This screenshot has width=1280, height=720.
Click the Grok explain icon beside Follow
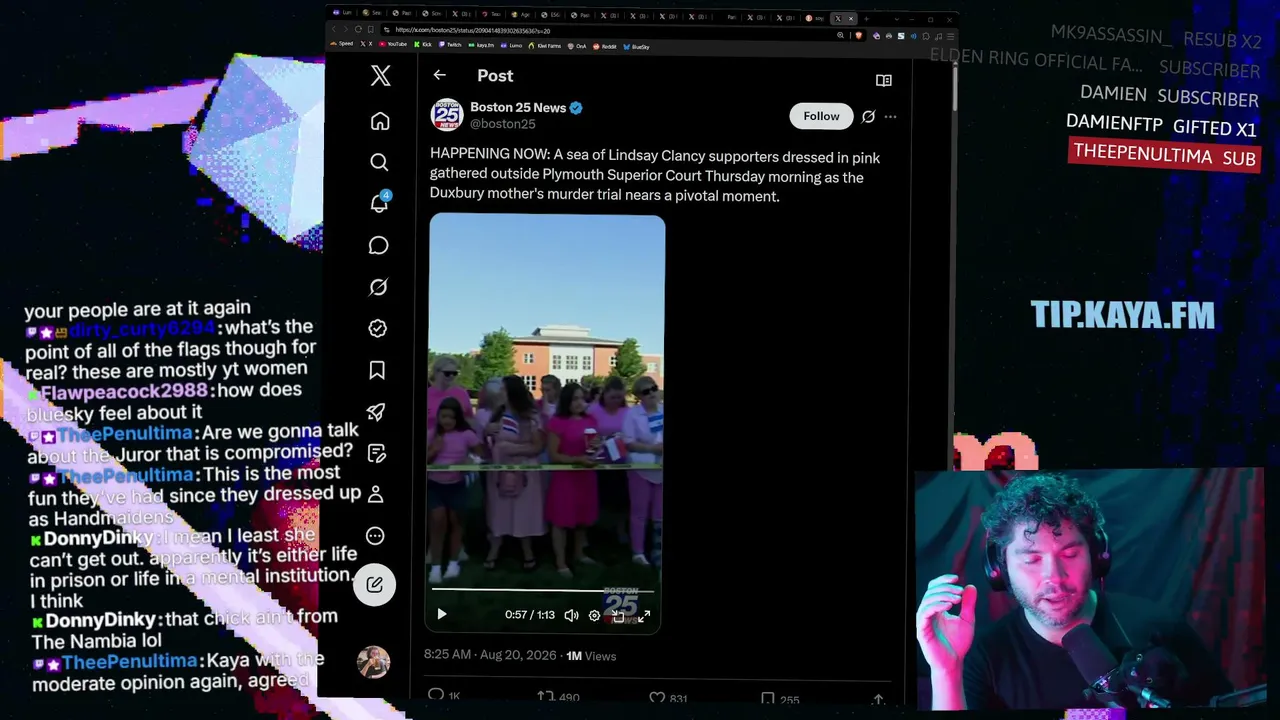click(x=868, y=116)
